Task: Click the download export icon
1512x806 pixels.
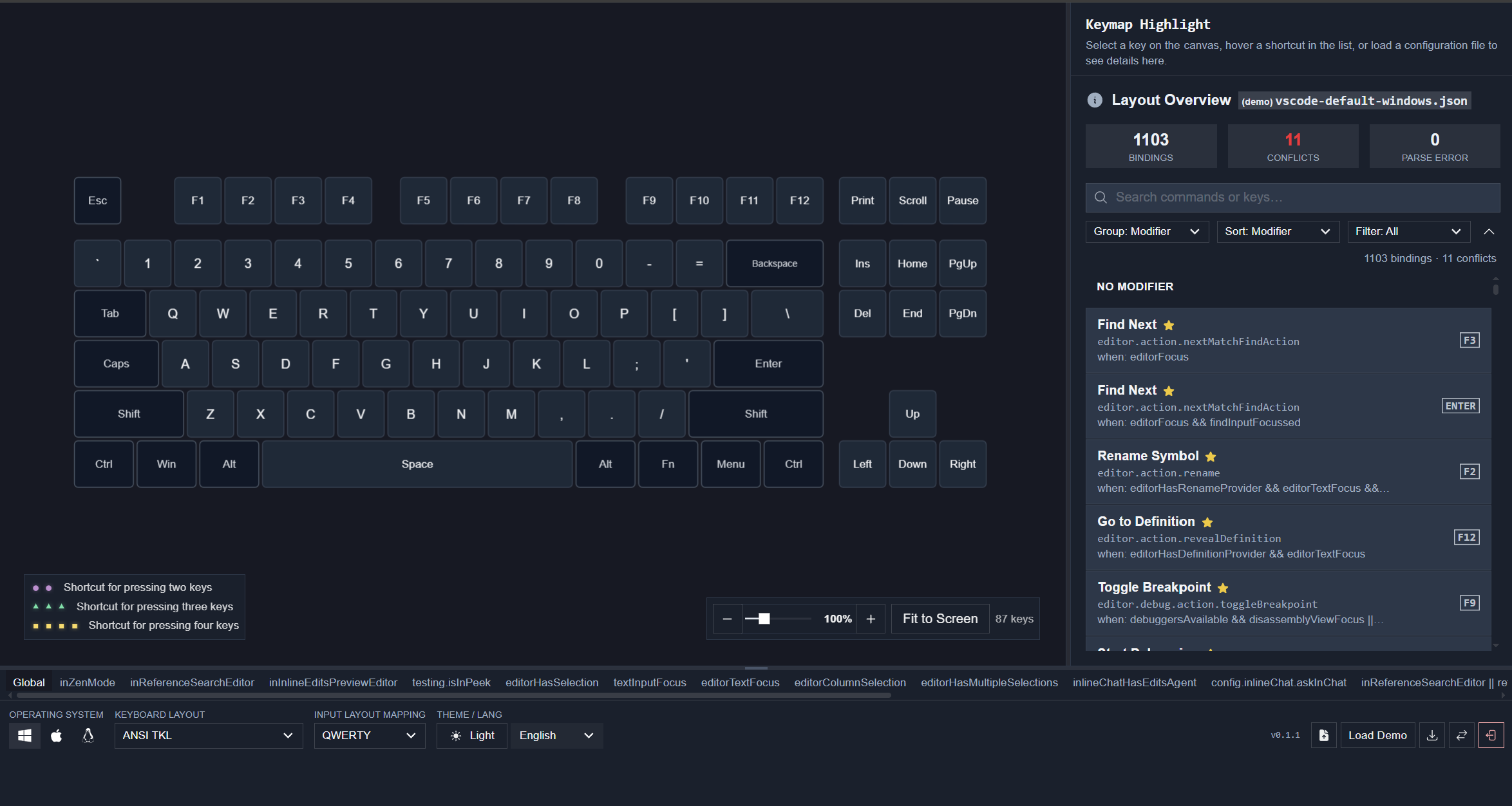Action: point(1432,735)
